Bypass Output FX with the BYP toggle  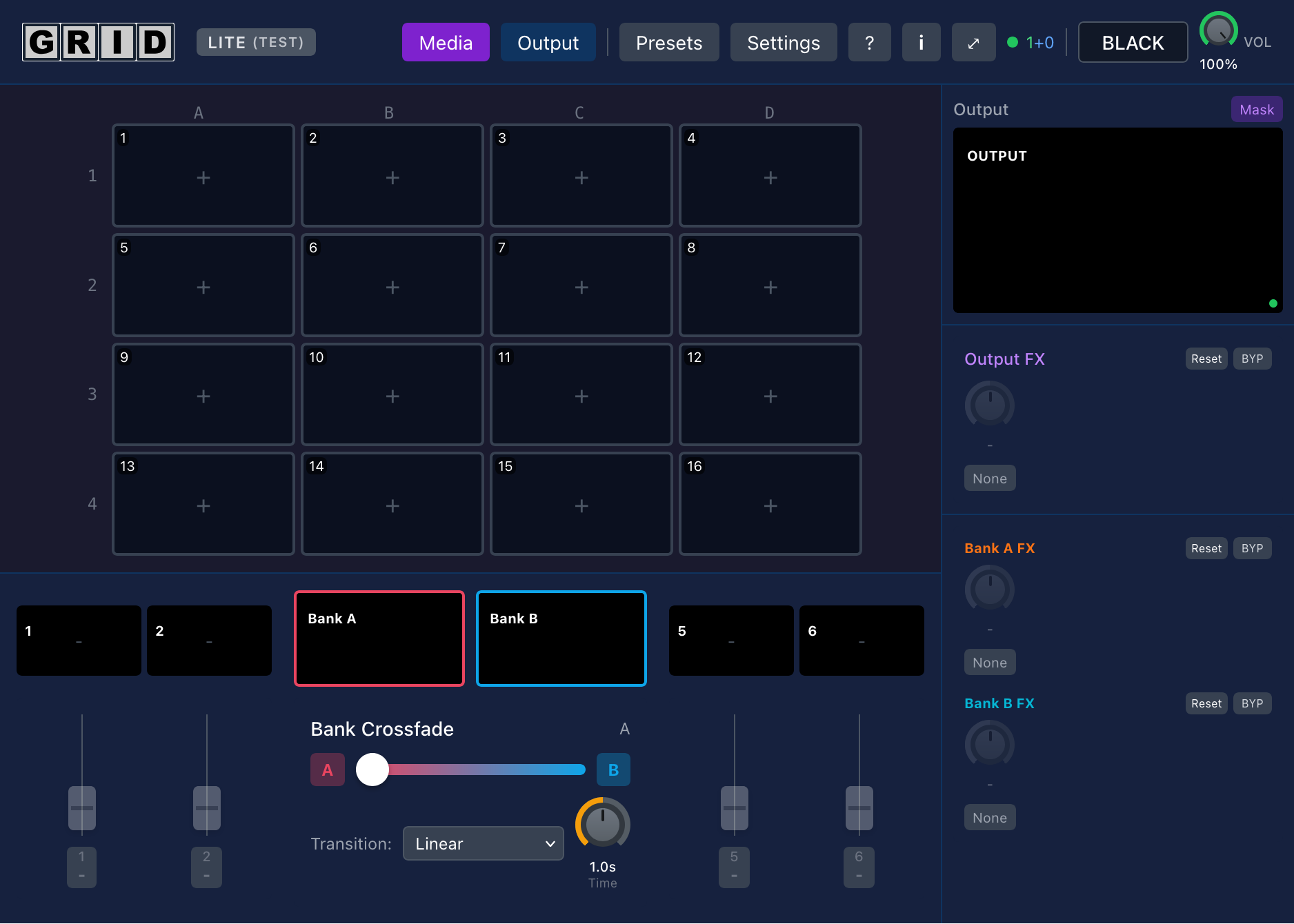tap(1252, 359)
